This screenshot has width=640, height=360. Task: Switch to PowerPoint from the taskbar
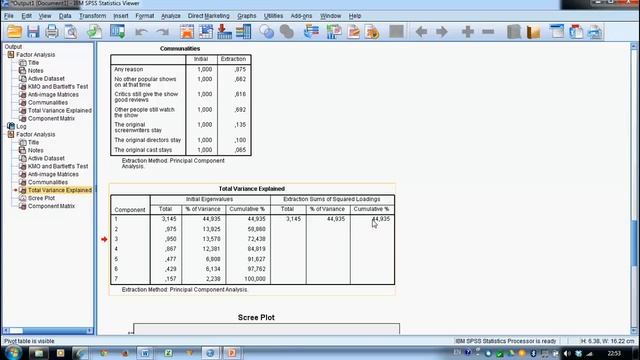coord(231,353)
